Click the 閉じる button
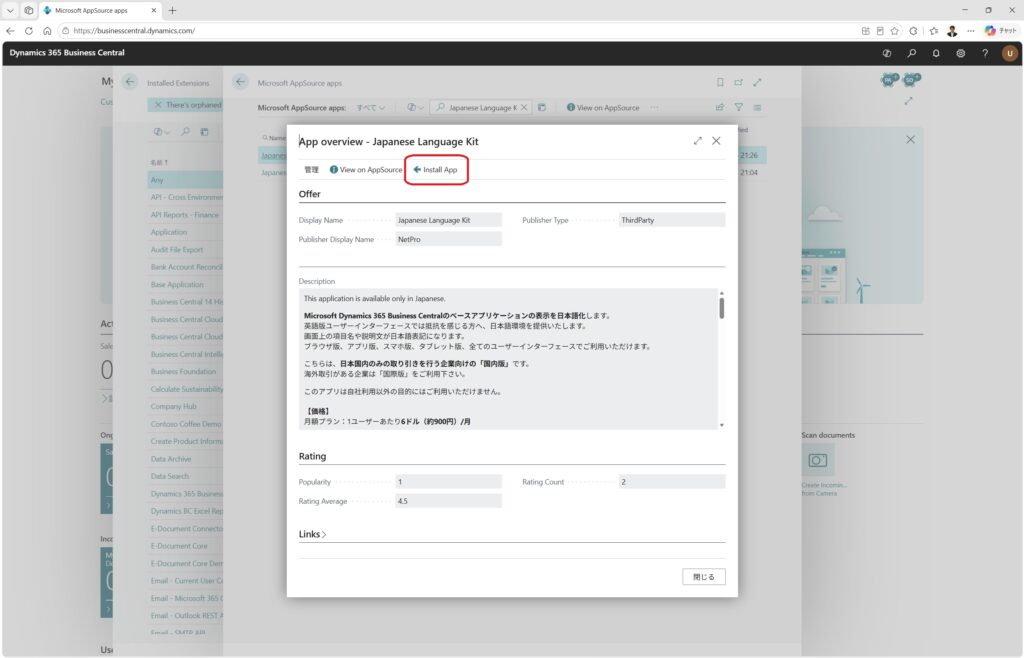Viewport: 1024px width, 658px height. tap(704, 576)
